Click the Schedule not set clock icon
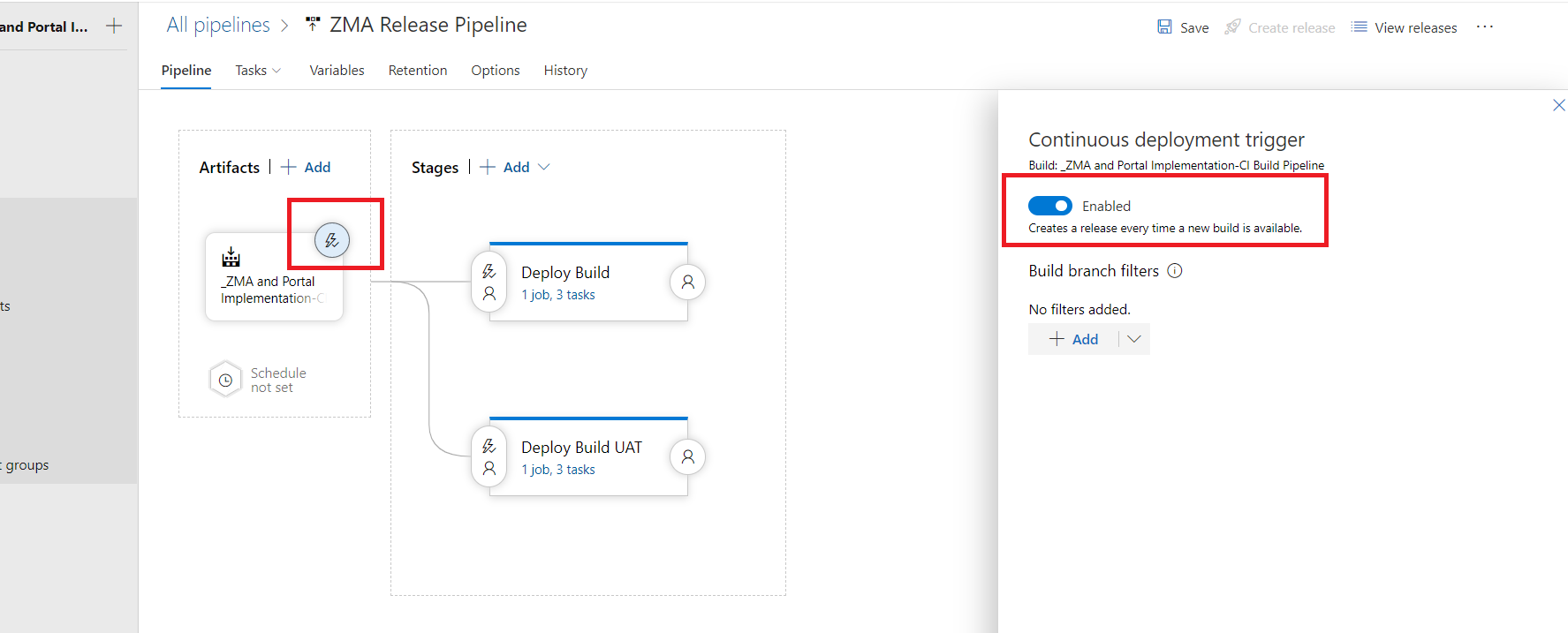 tap(226, 380)
